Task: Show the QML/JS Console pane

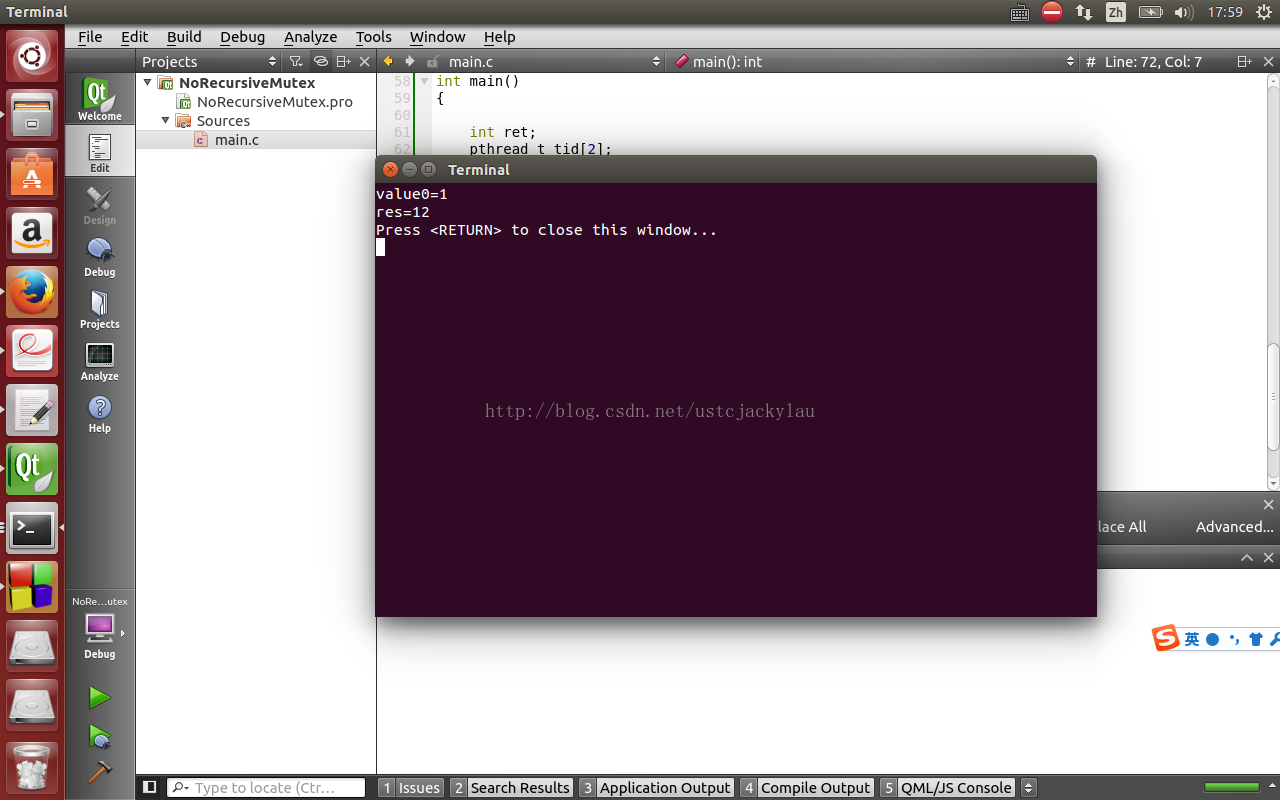Action: click(x=948, y=788)
